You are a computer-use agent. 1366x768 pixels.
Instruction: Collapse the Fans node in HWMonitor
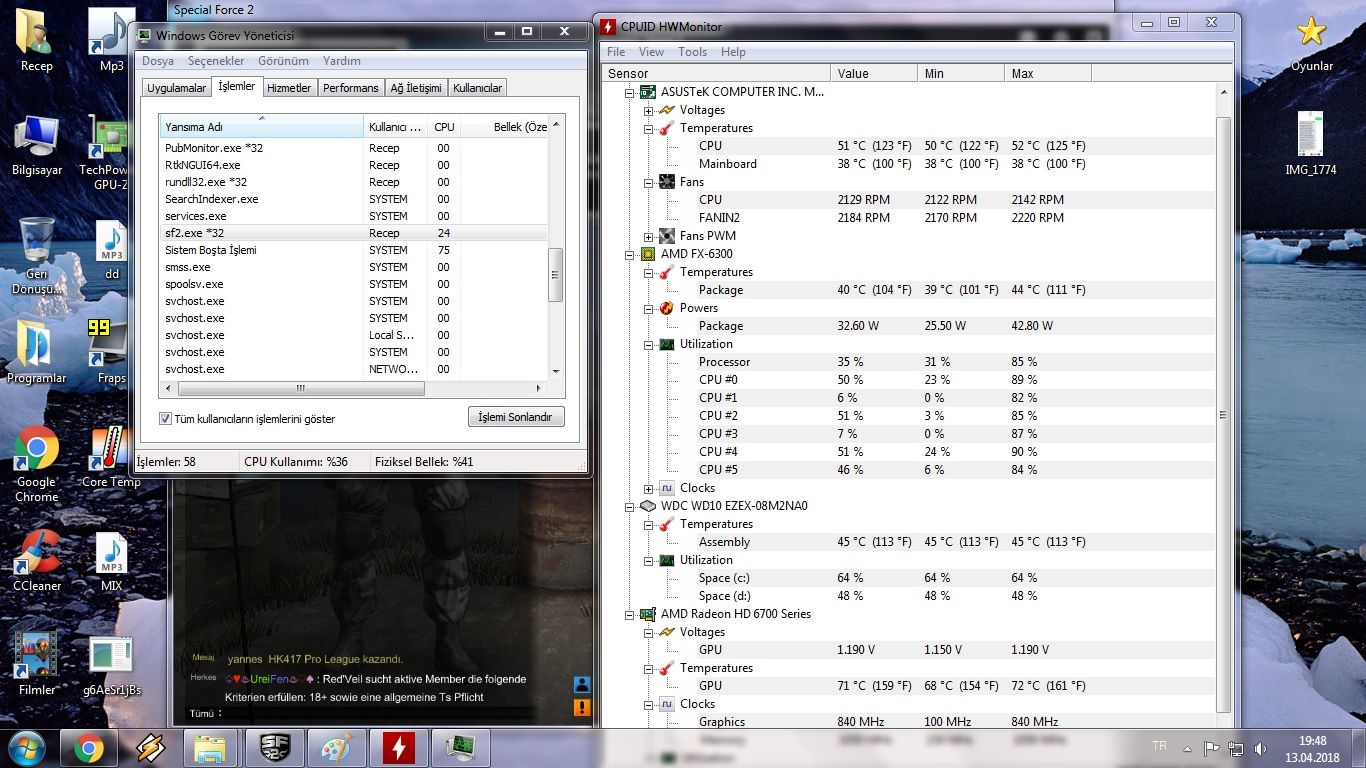[x=649, y=182]
